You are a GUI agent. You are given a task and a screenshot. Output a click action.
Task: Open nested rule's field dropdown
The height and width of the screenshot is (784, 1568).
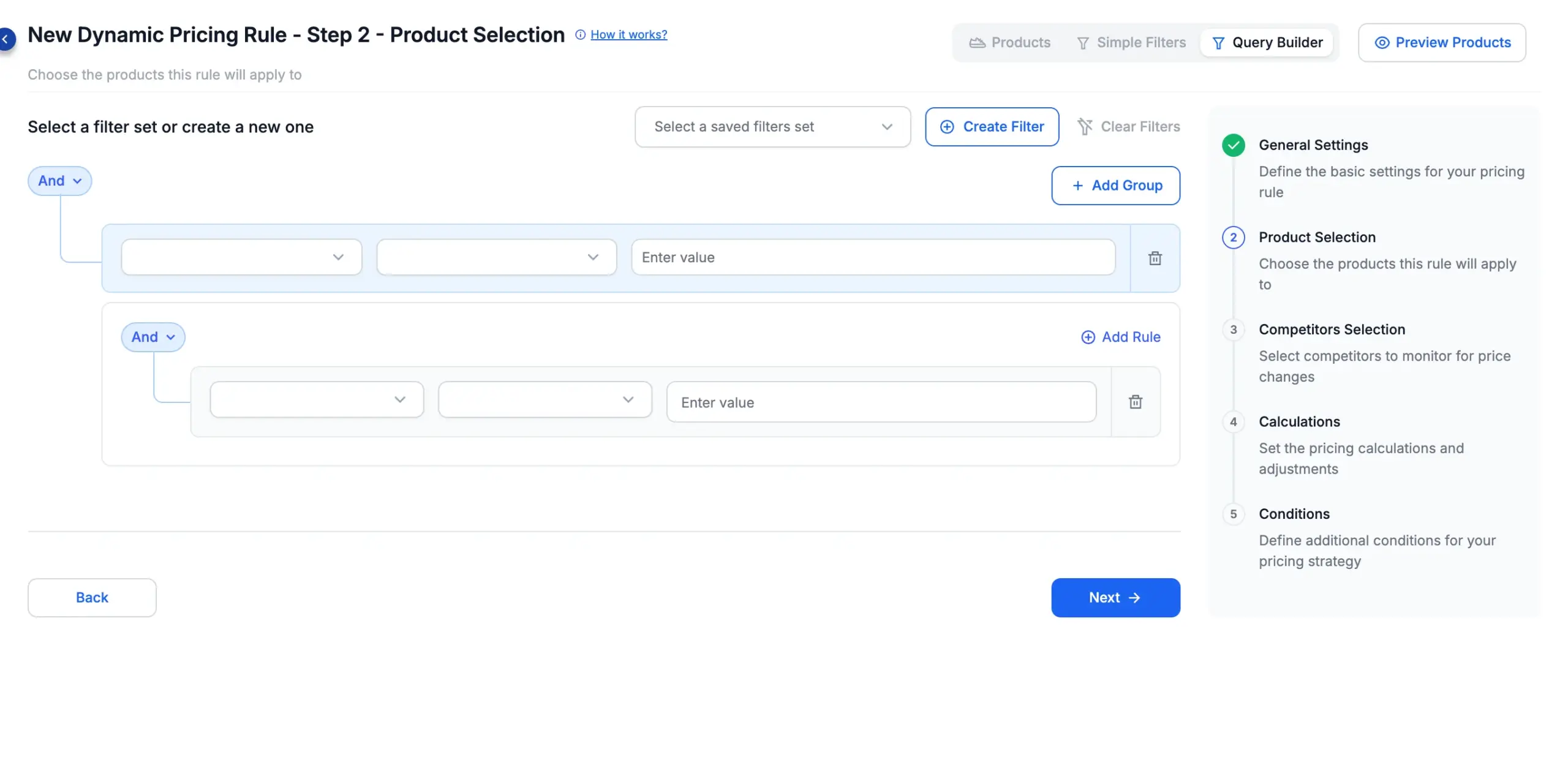[x=317, y=400]
